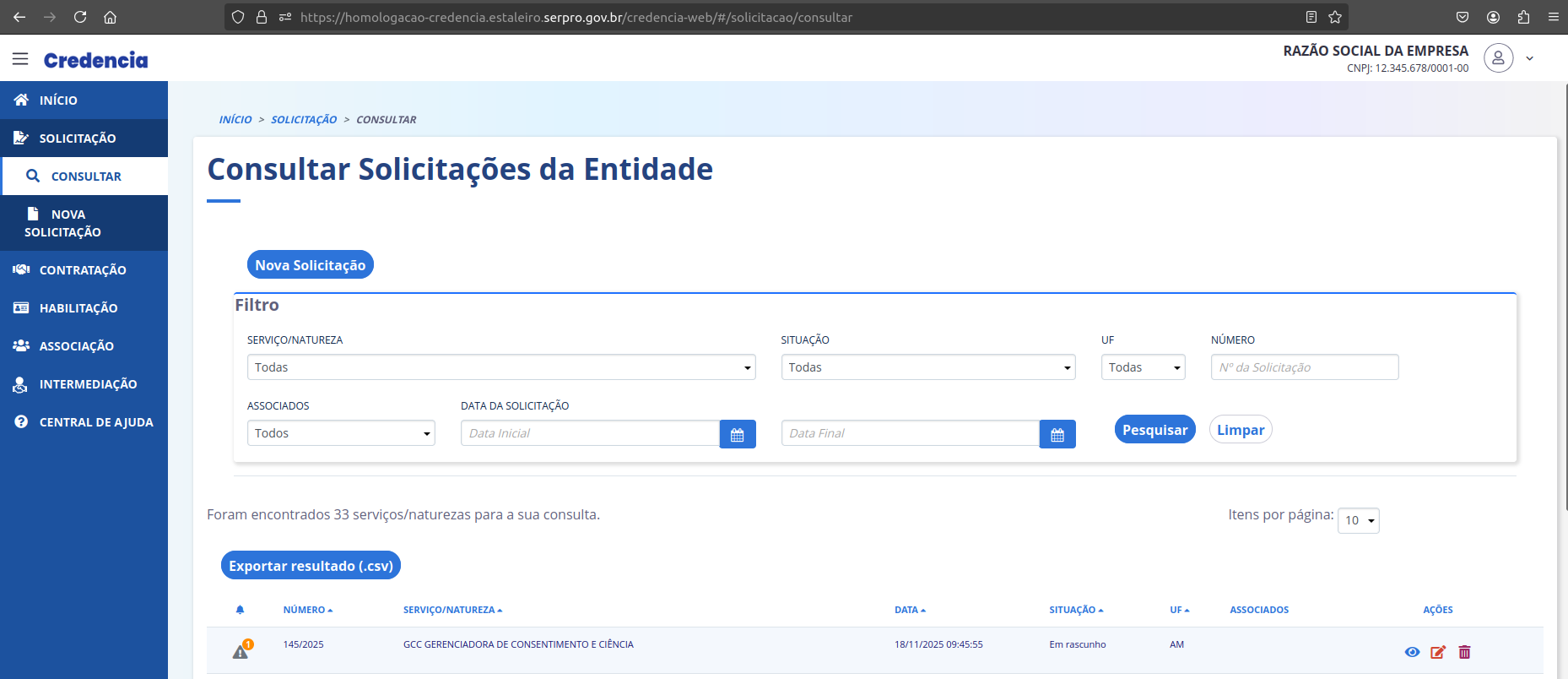Click the 145/2025 number cell
1568x679 pixels.
(x=304, y=644)
